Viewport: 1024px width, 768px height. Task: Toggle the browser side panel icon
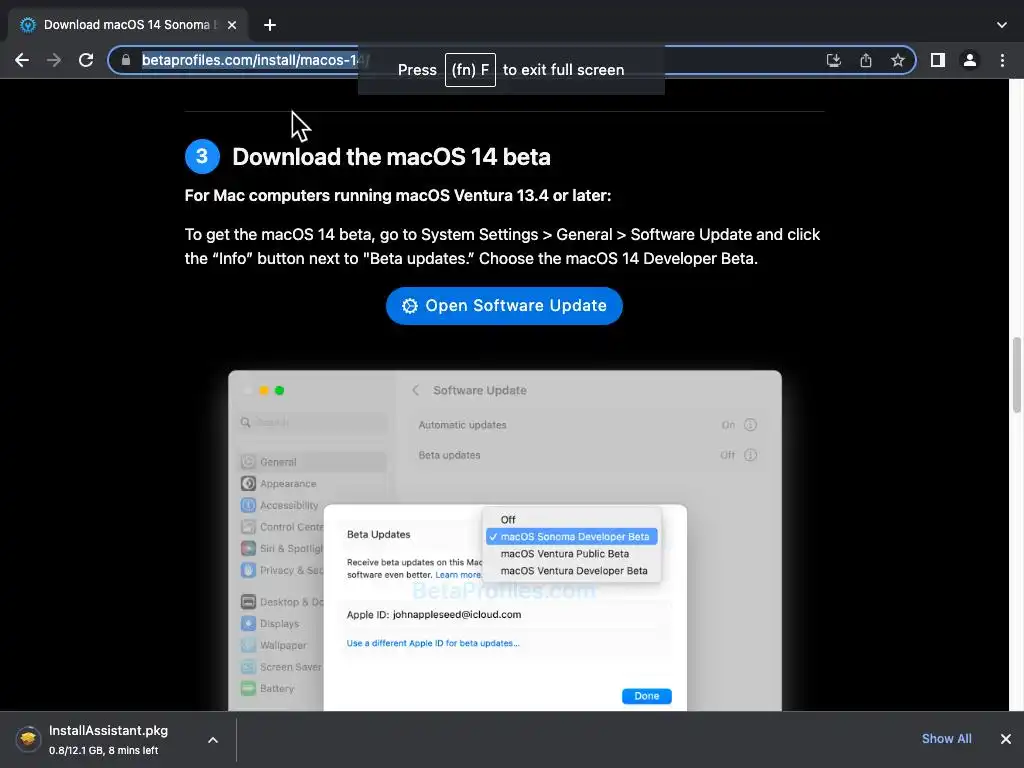pos(938,60)
